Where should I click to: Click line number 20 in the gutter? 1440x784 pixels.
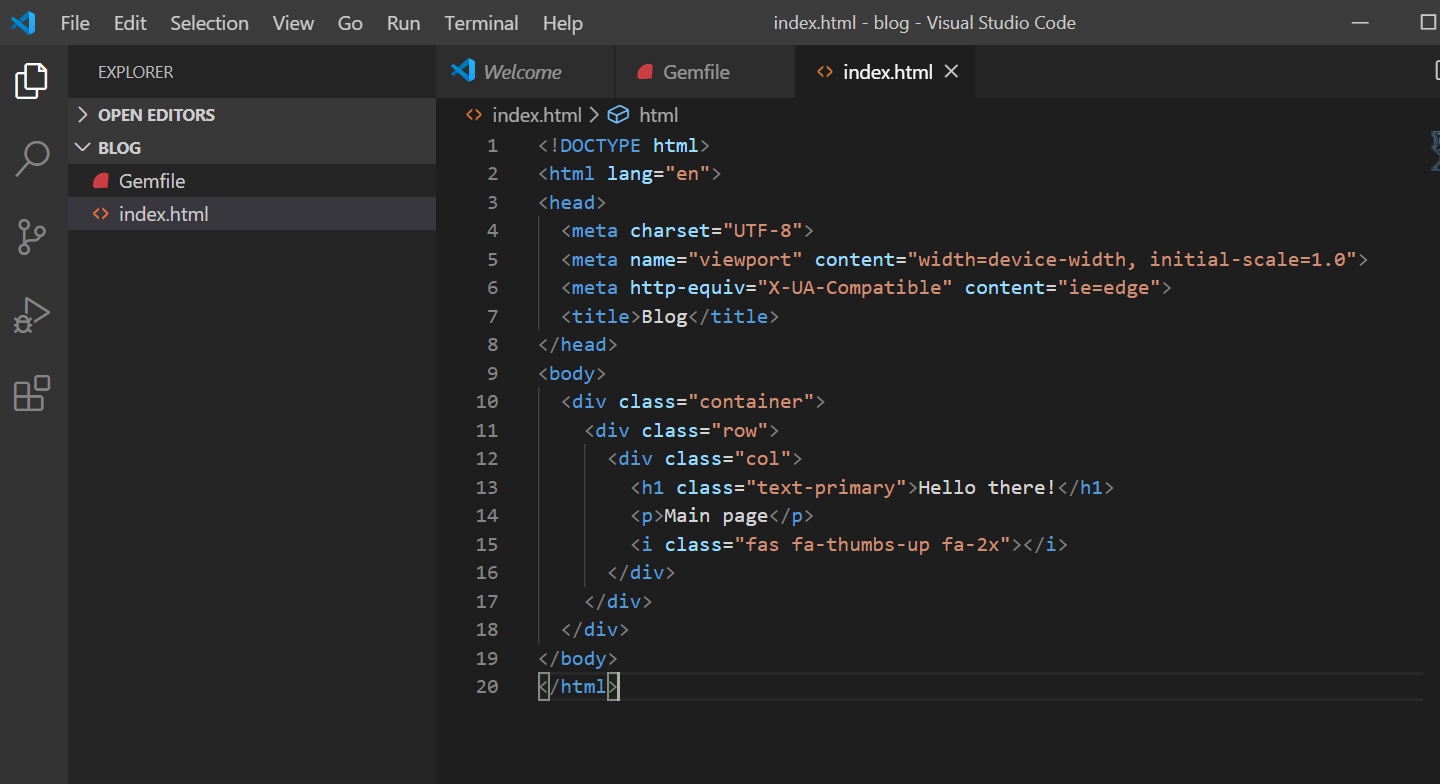coord(487,687)
